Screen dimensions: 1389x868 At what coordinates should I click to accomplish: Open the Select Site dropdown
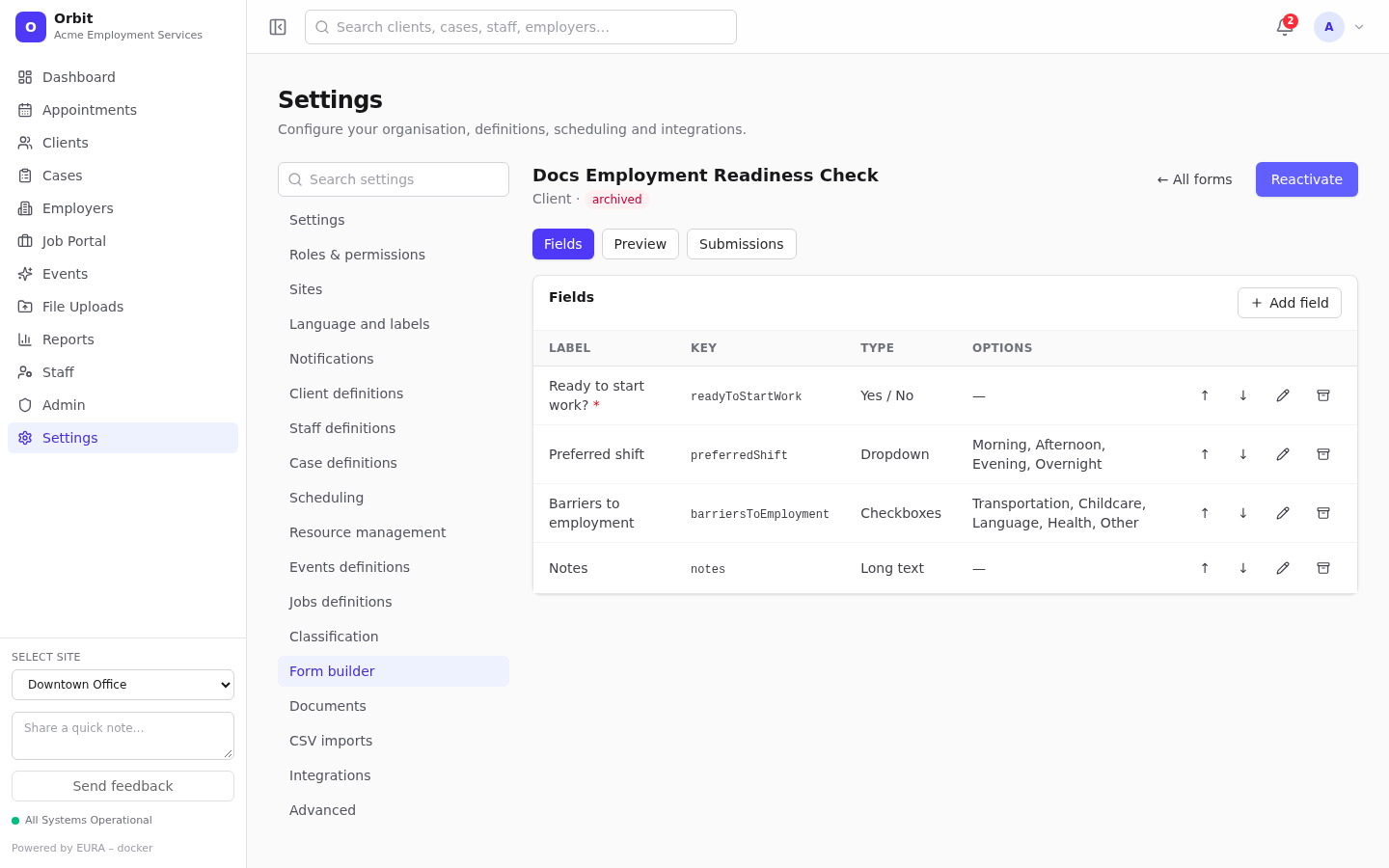pos(123,685)
